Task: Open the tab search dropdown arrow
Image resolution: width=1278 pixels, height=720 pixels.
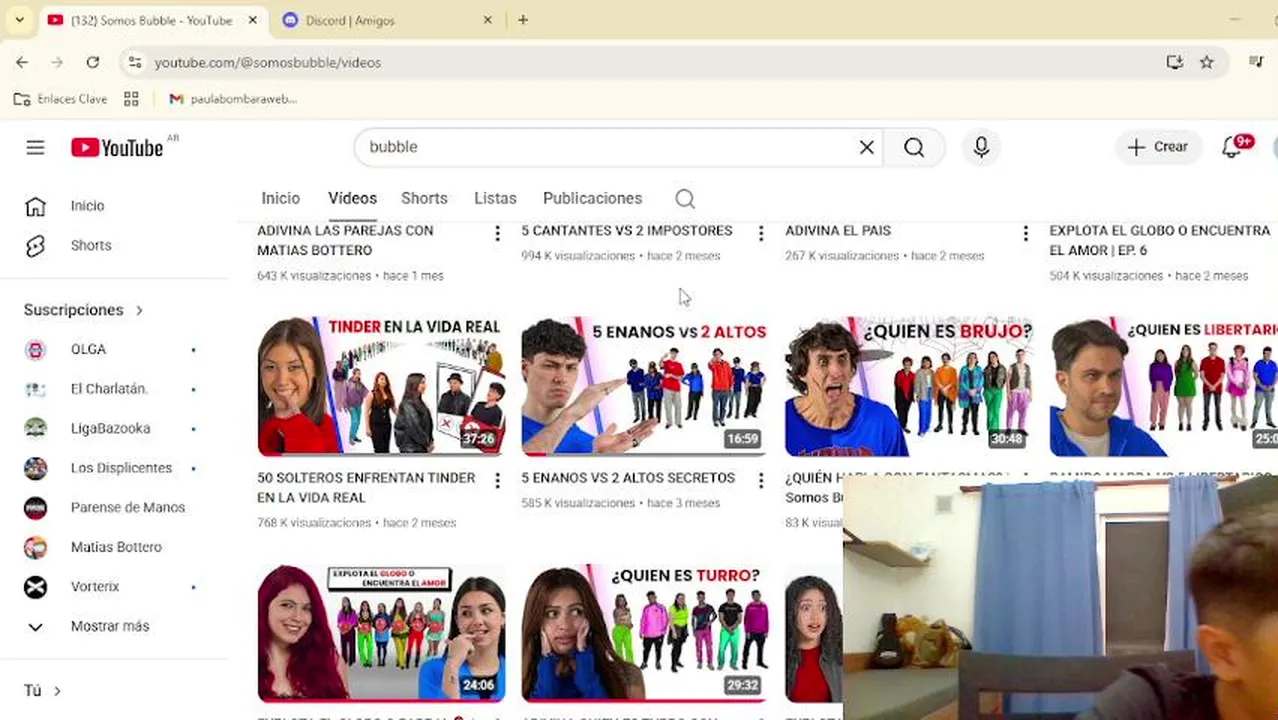Action: pyautogui.click(x=19, y=20)
